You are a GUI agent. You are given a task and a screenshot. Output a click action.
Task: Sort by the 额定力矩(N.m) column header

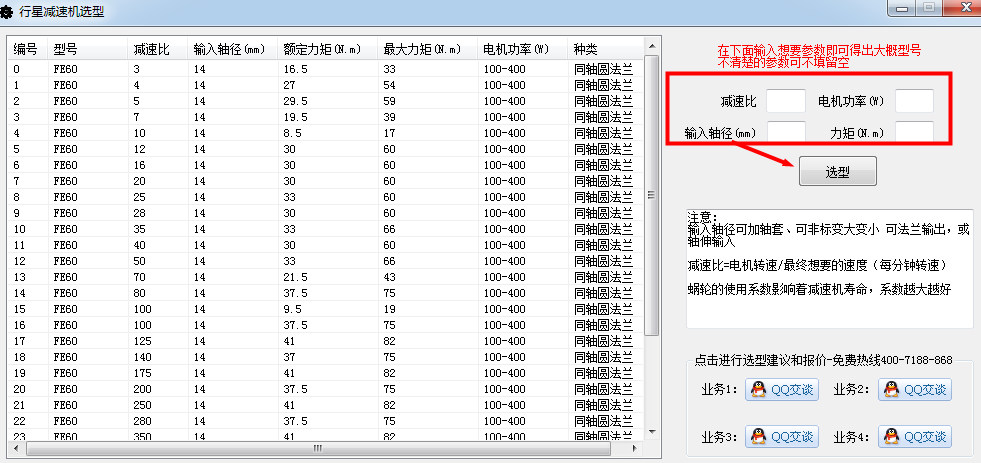coord(327,49)
